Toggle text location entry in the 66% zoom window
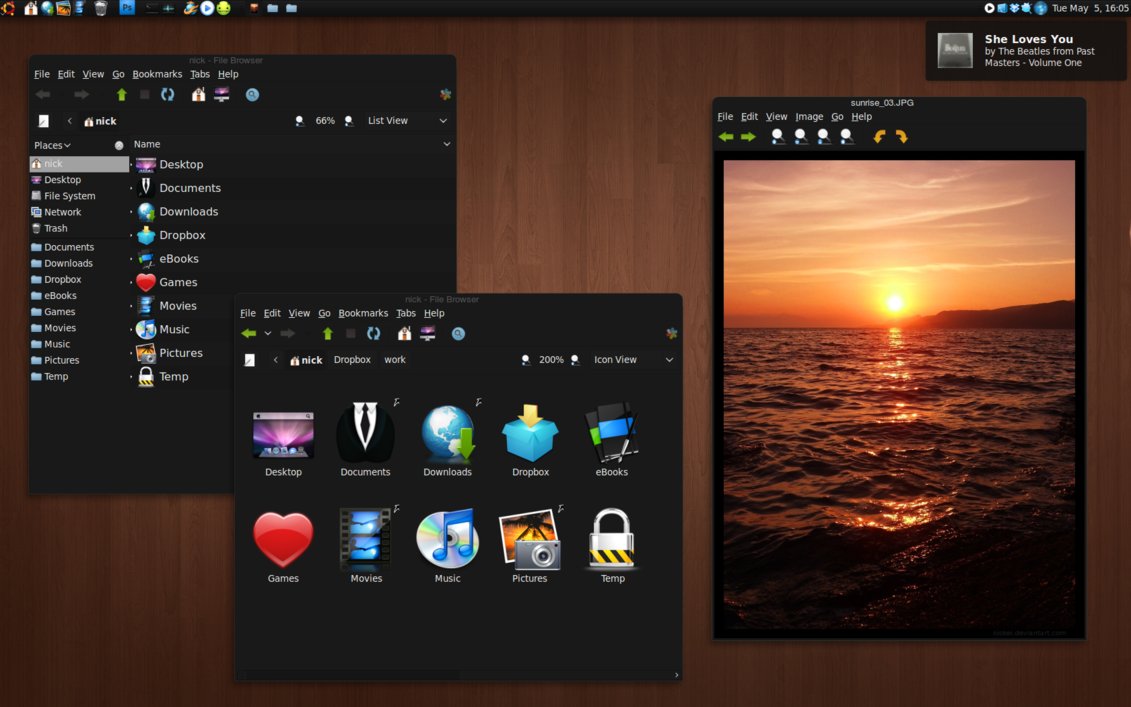The height and width of the screenshot is (707, 1131). (43, 121)
